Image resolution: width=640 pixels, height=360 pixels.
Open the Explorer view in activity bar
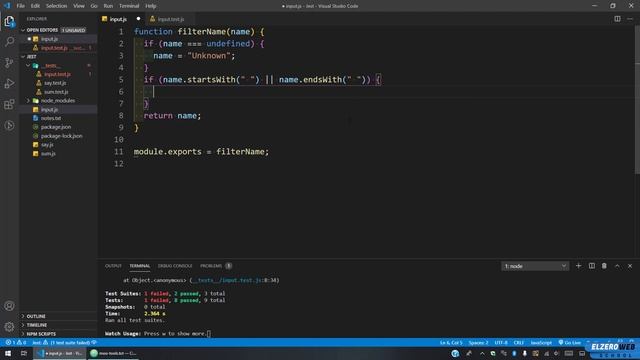[9, 21]
